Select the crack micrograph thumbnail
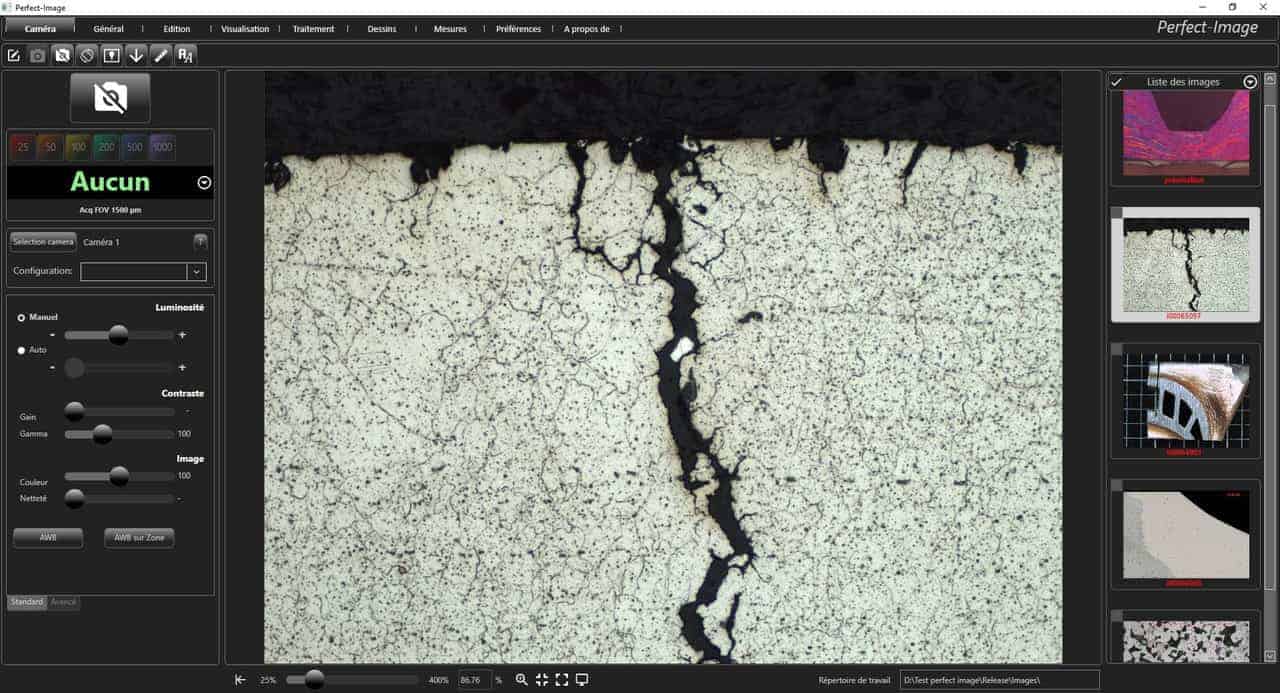The width and height of the screenshot is (1280, 693). click(1185, 265)
